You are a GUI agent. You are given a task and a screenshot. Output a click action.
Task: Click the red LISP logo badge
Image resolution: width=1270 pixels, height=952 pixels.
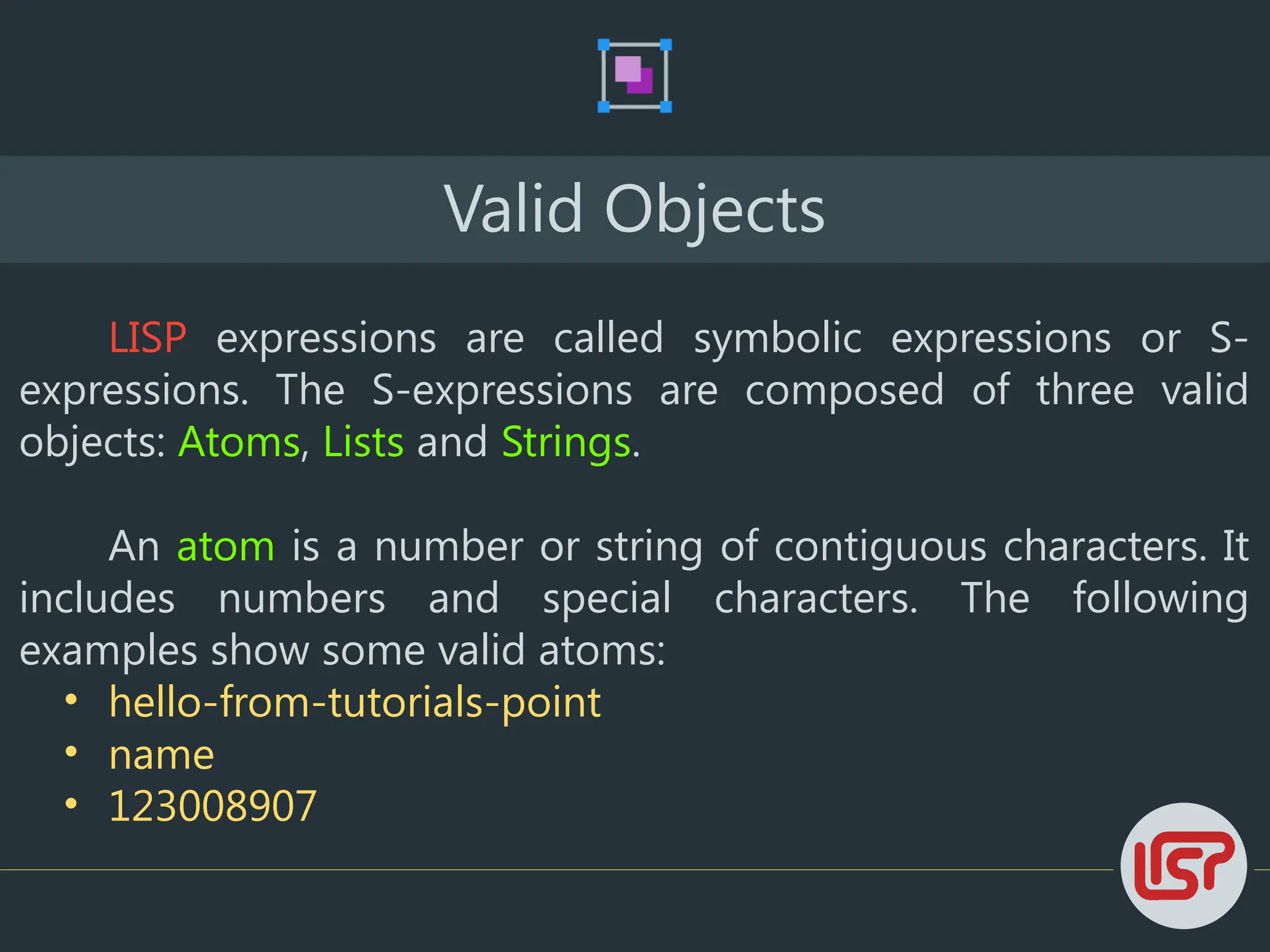click(1183, 866)
